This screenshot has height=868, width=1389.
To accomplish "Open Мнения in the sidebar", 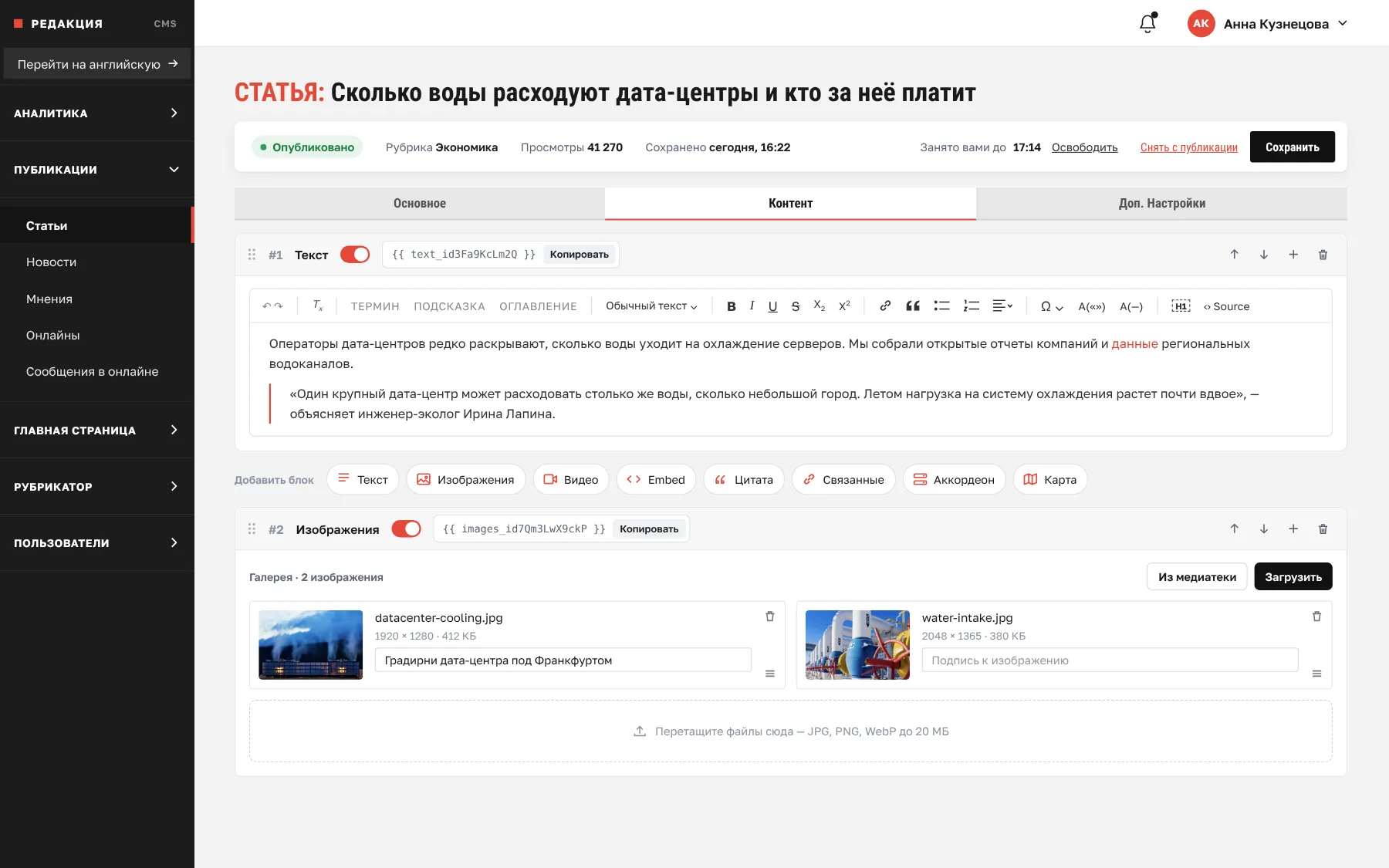I will pos(96,299).
